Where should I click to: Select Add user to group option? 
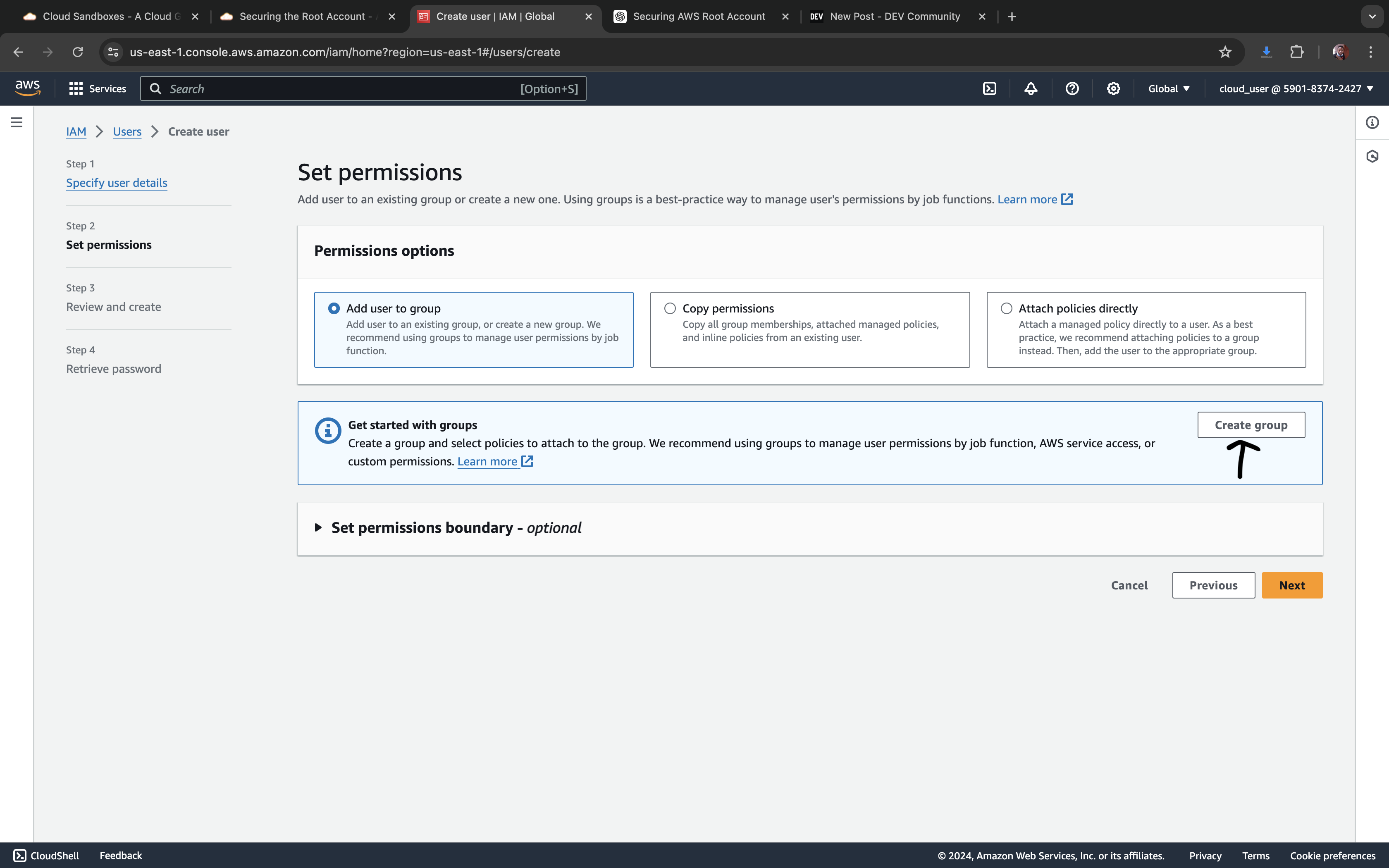pos(334,308)
